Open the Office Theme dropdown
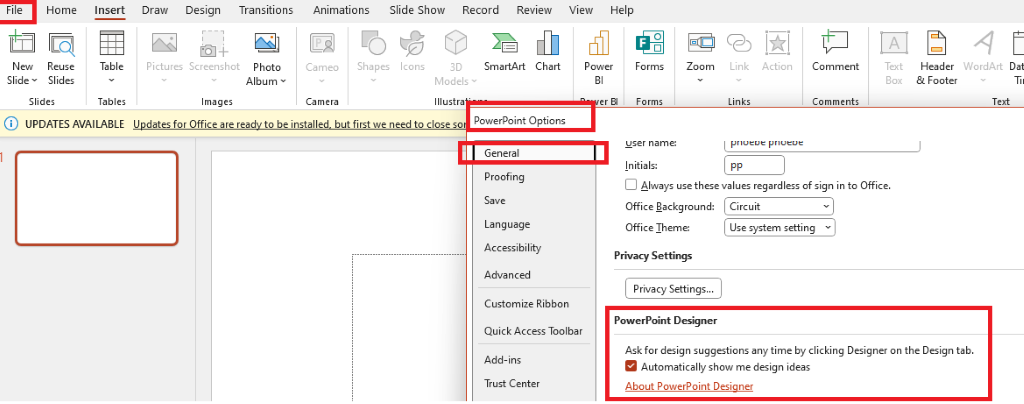This screenshot has width=1024, height=404. [x=780, y=227]
